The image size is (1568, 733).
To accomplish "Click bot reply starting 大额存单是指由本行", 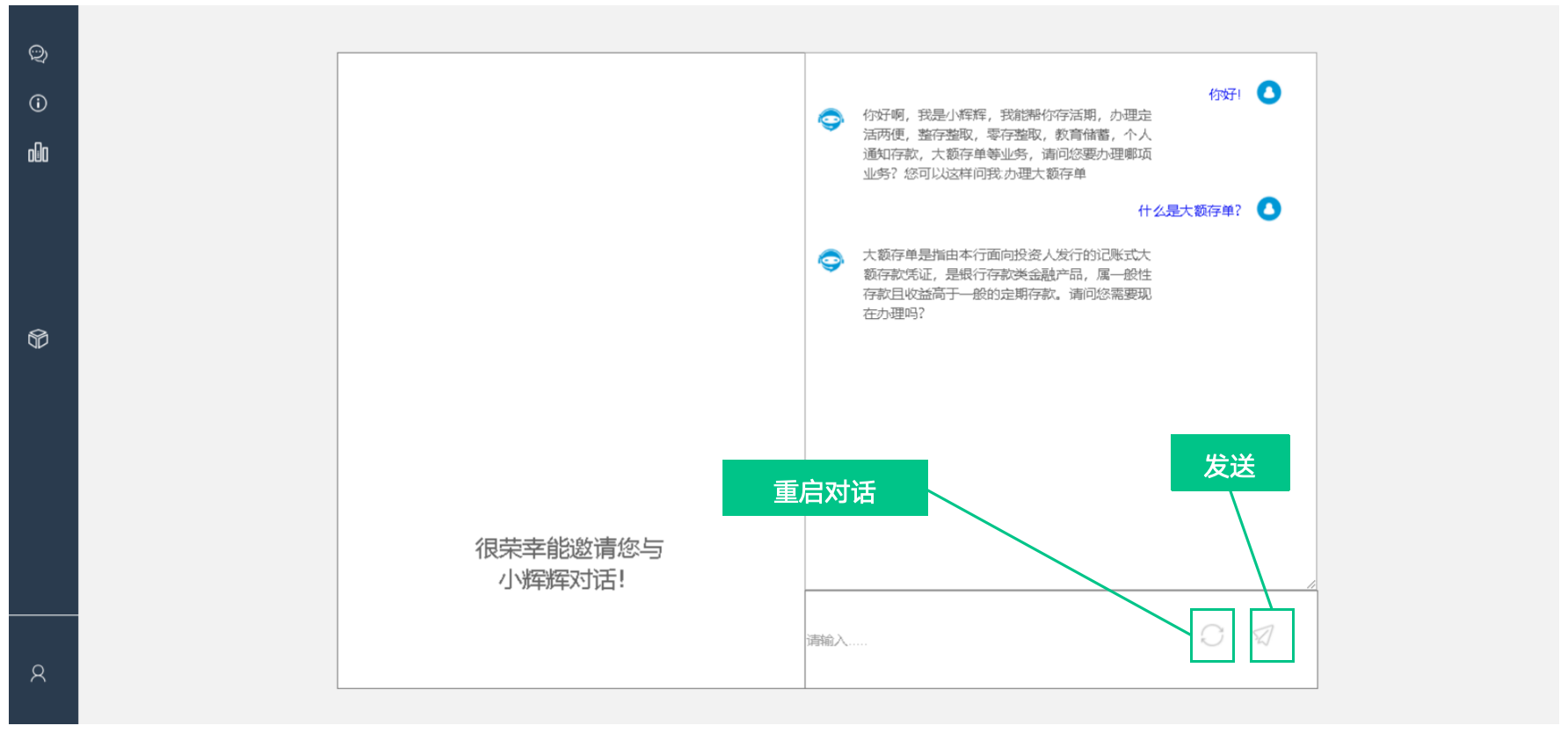I will [x=1007, y=284].
